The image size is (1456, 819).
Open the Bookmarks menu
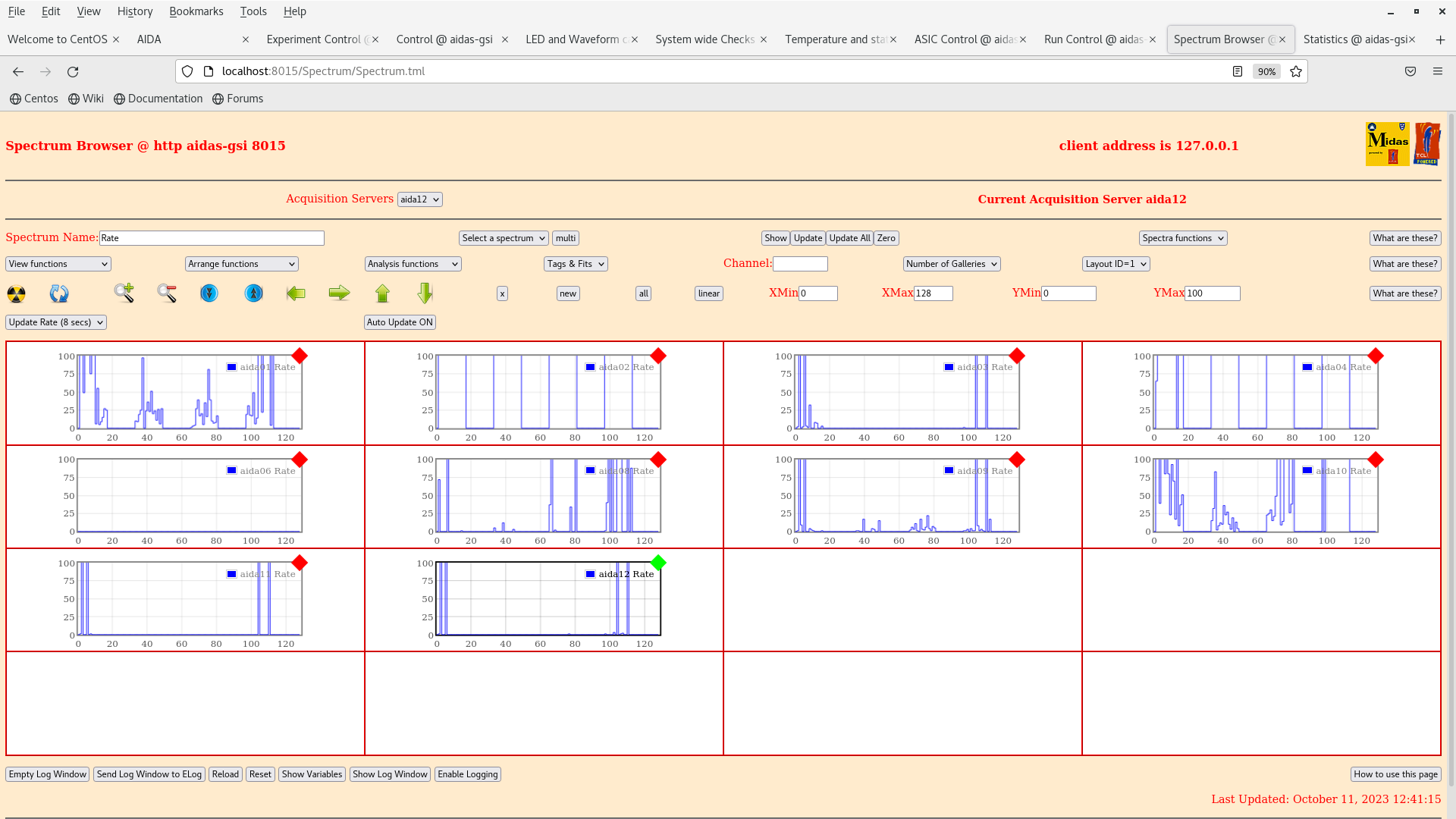[x=196, y=11]
